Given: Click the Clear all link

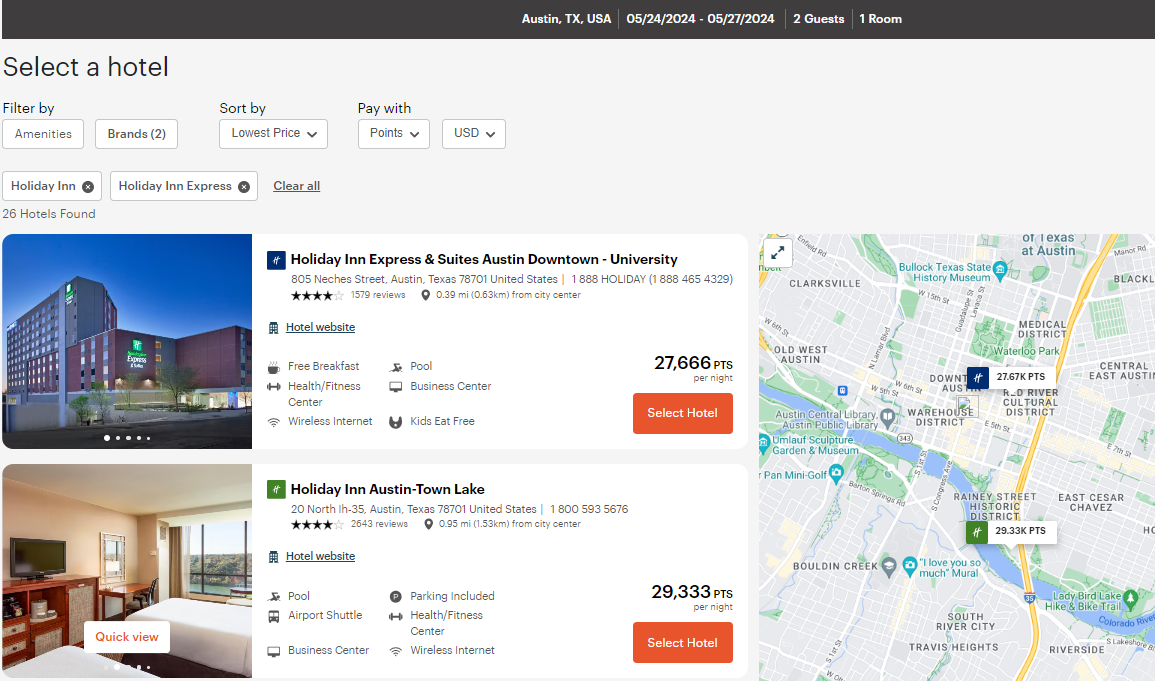Looking at the screenshot, I should [296, 185].
